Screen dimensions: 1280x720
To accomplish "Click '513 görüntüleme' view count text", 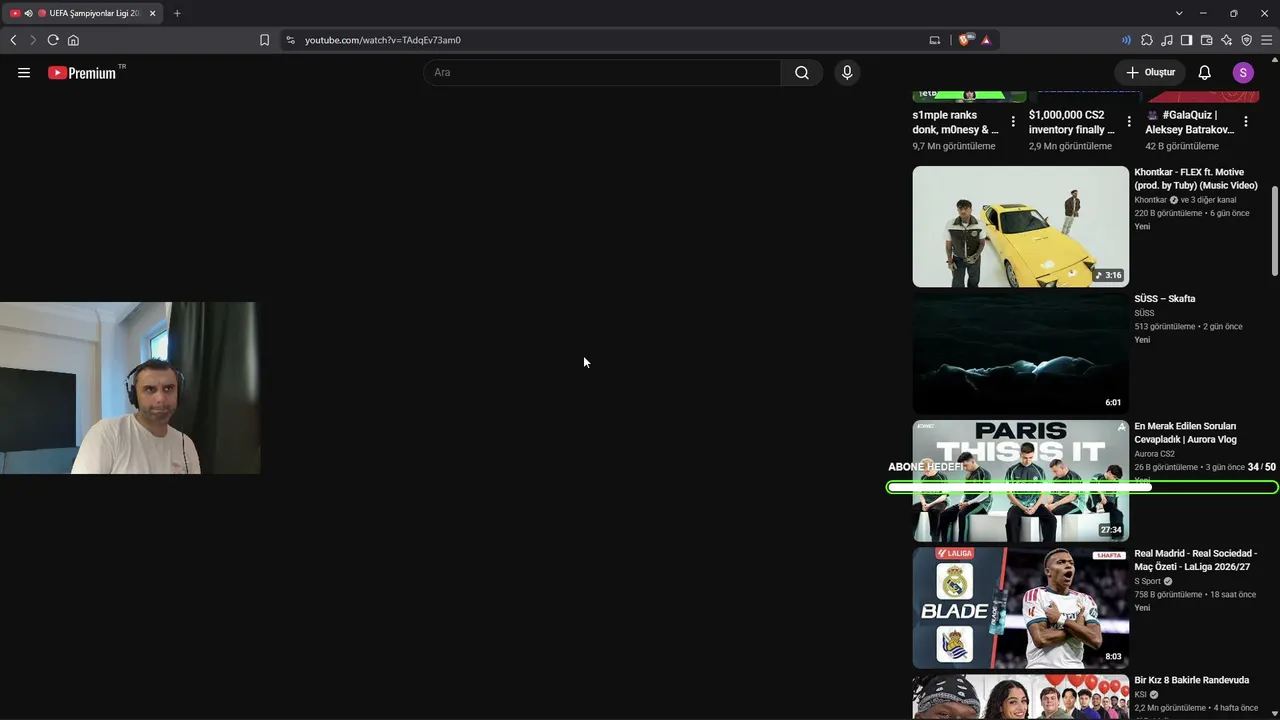I will click(x=1165, y=327).
